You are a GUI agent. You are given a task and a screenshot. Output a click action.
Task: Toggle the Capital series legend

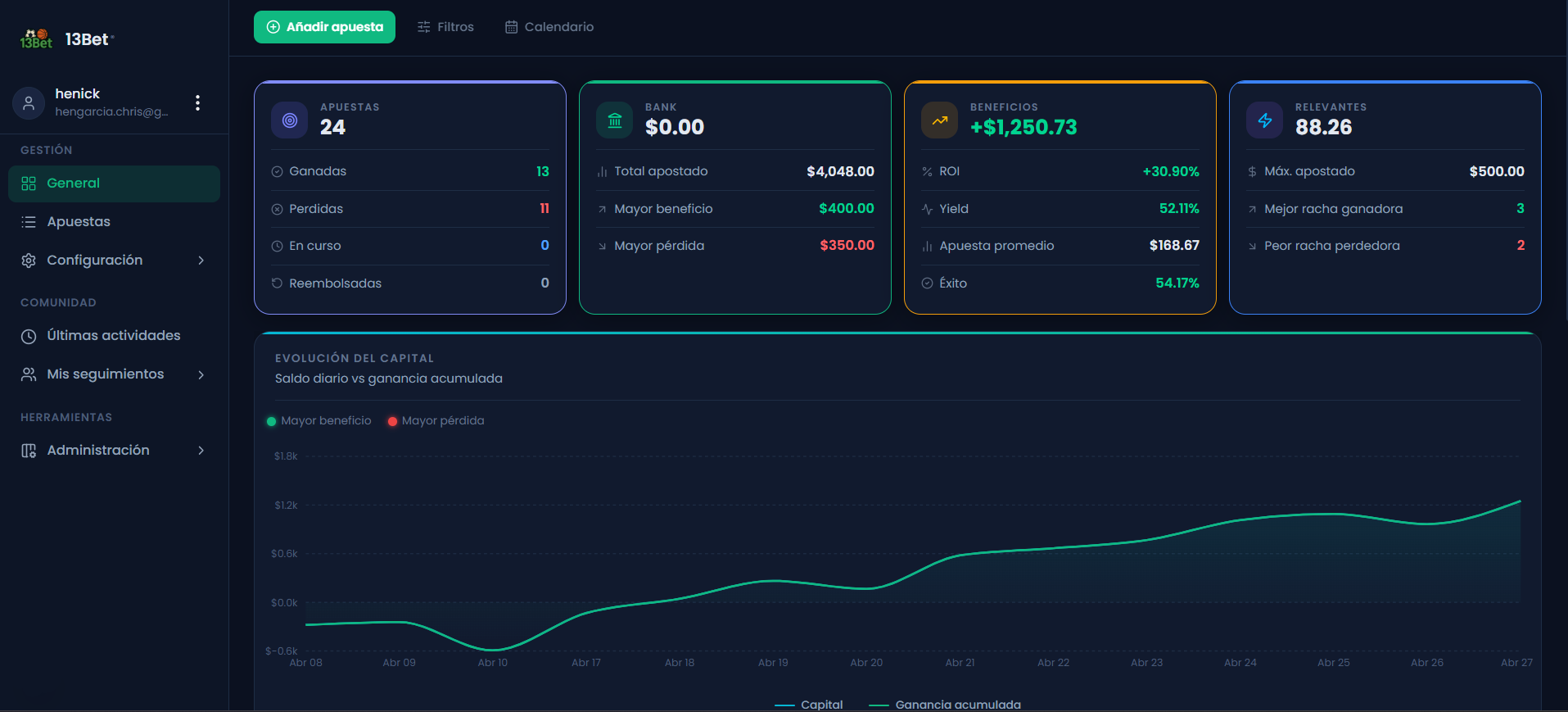tap(808, 705)
